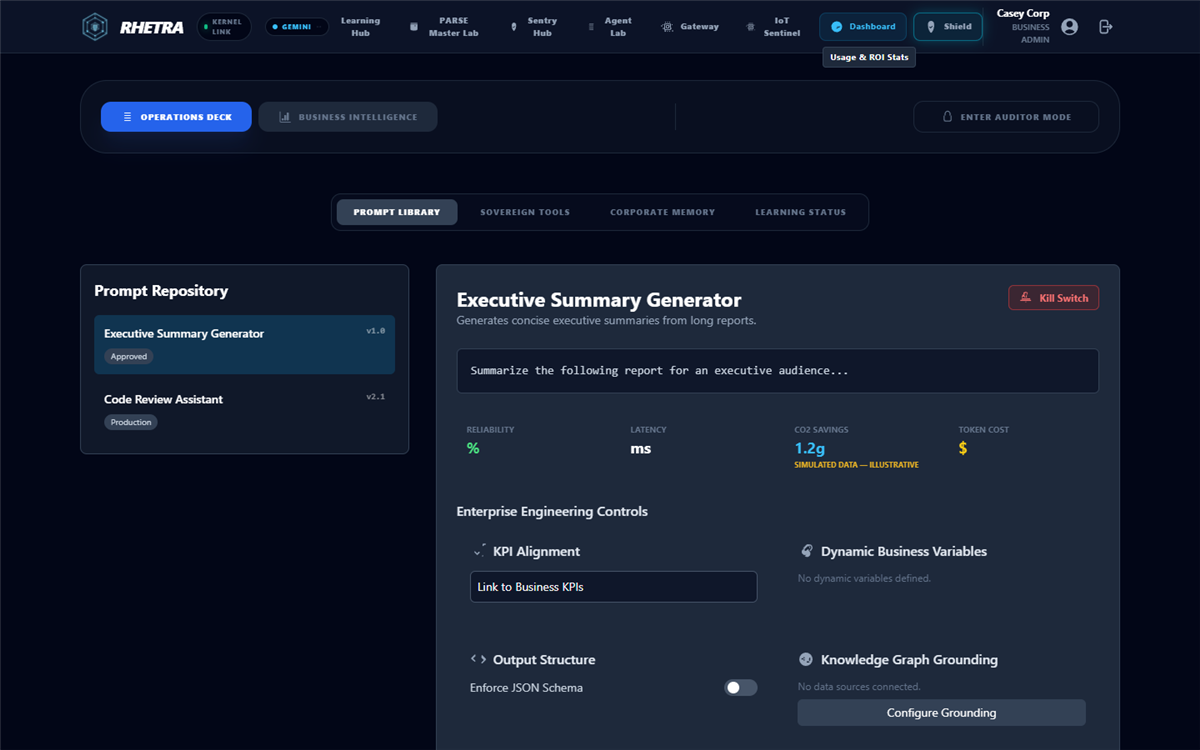Screen dimensions: 1200x750
Task: Open the Learning Hub nav item
Action: click(360, 27)
